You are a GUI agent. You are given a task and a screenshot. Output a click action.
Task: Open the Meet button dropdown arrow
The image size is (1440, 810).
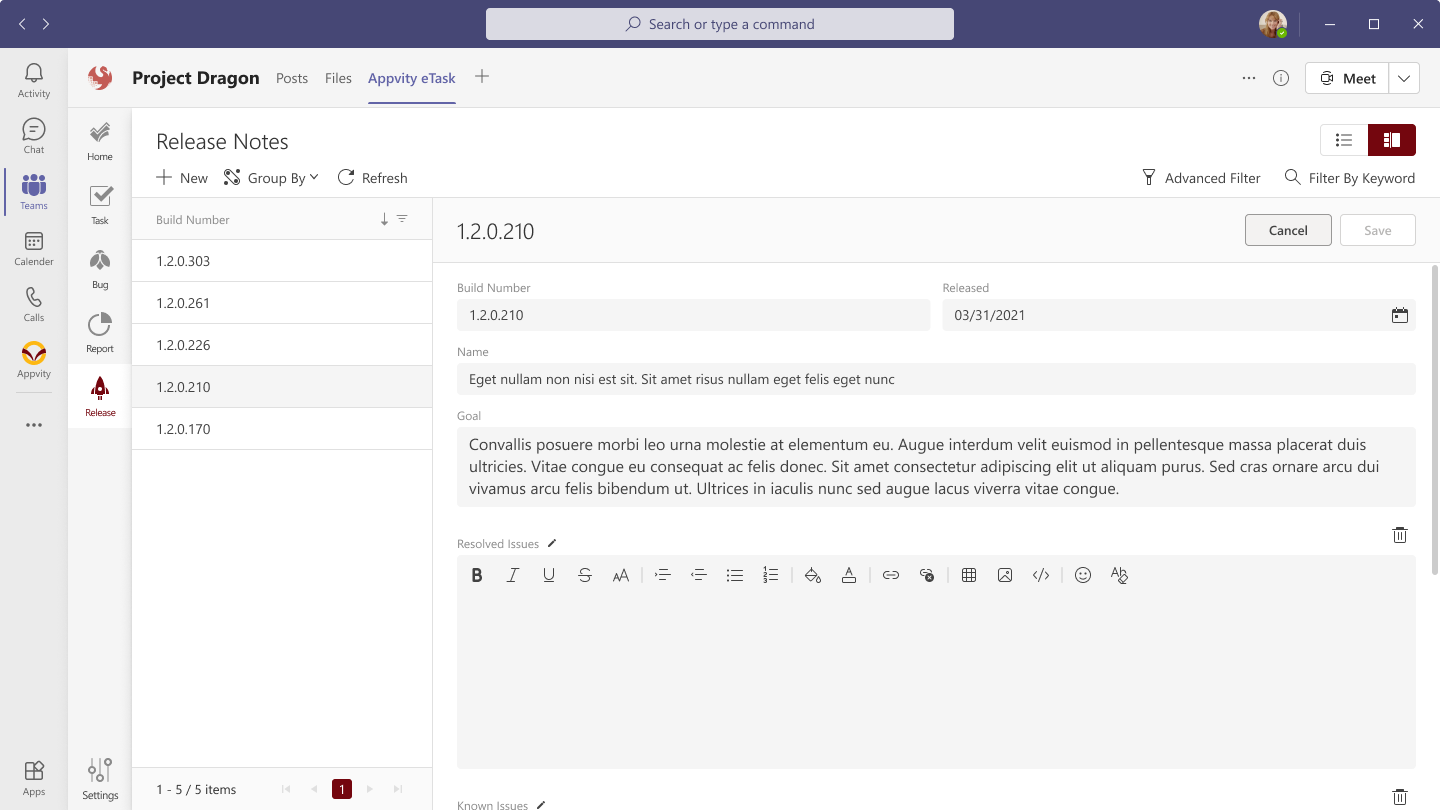(x=1404, y=77)
